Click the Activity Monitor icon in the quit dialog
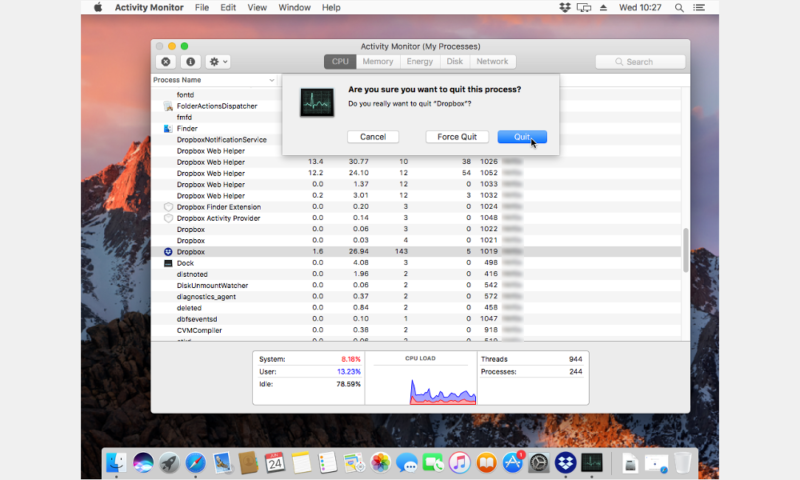The height and width of the screenshot is (480, 800). coord(317,103)
